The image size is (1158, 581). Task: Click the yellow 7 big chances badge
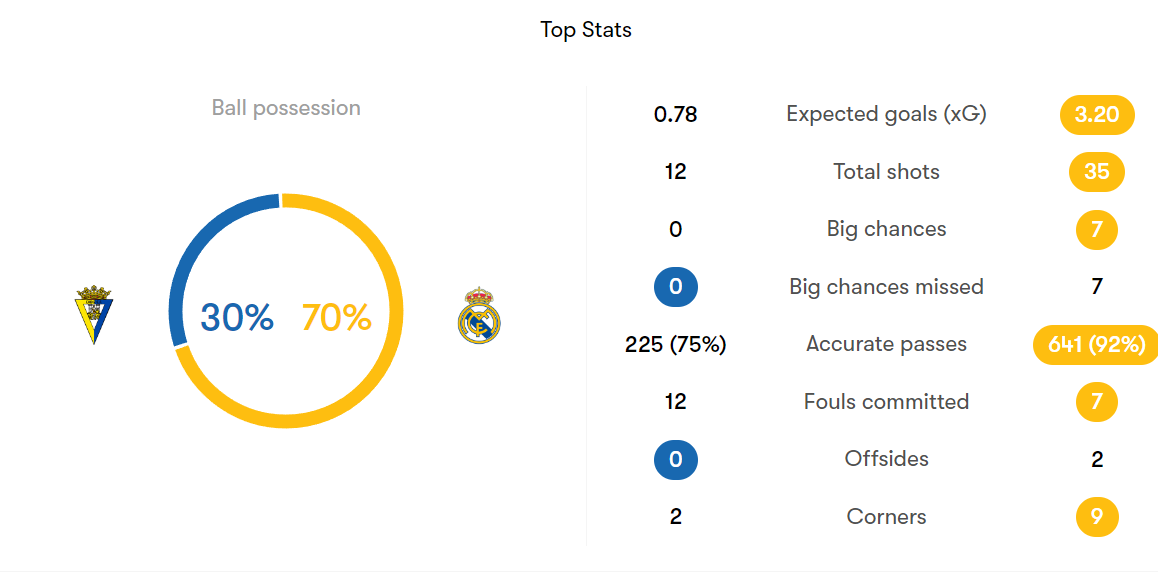pos(1097,230)
